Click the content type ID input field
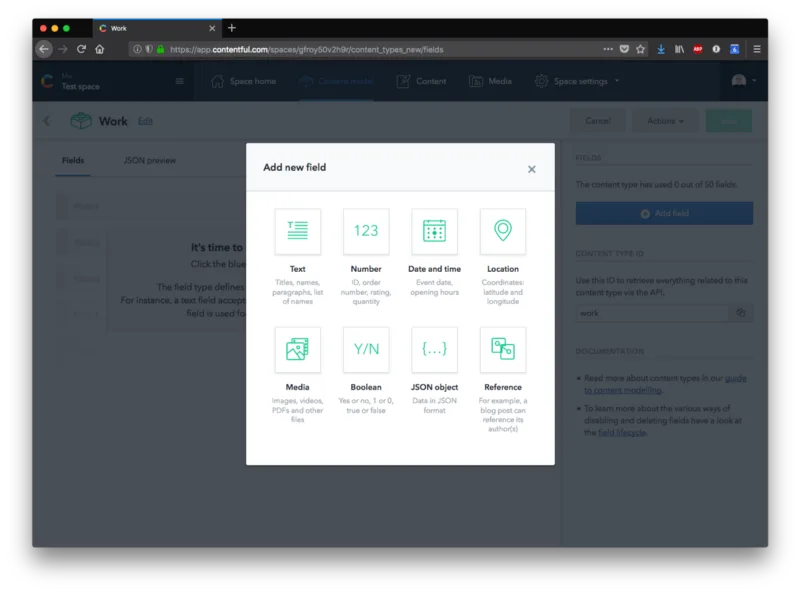Image resolution: width=800 pixels, height=593 pixels. (653, 313)
